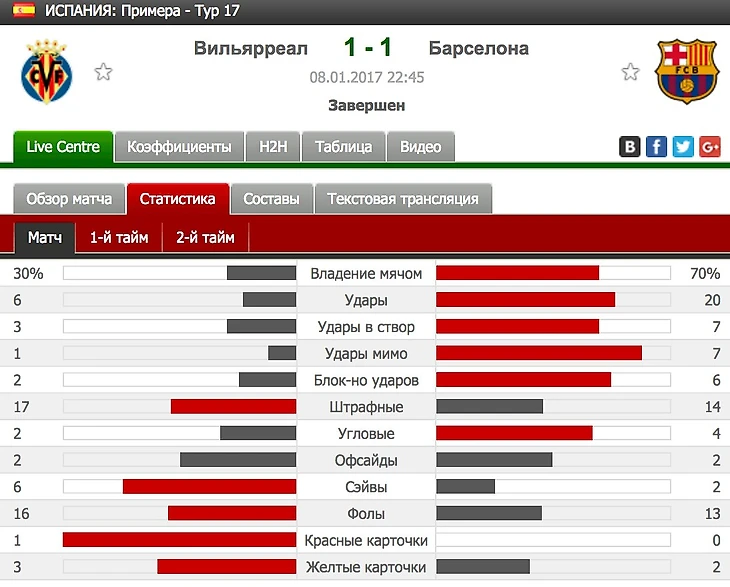Viewport: 730px width, 587px height.
Task: Open the Таблица tab
Action: pos(343,147)
